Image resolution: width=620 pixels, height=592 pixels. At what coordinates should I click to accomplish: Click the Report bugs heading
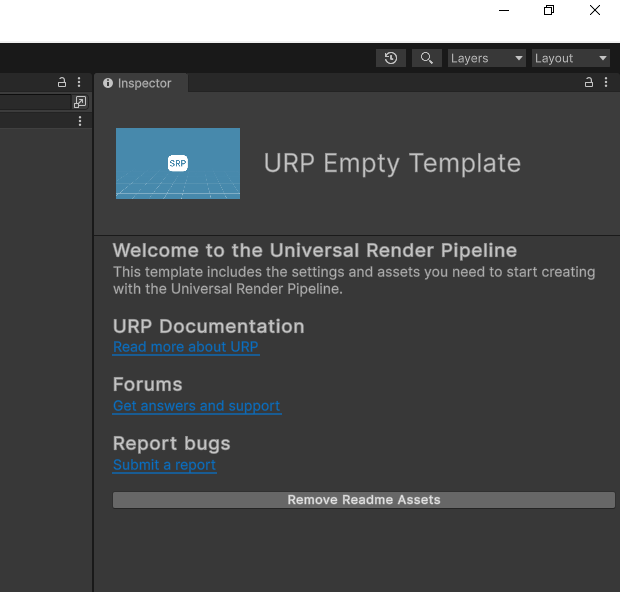pos(172,444)
